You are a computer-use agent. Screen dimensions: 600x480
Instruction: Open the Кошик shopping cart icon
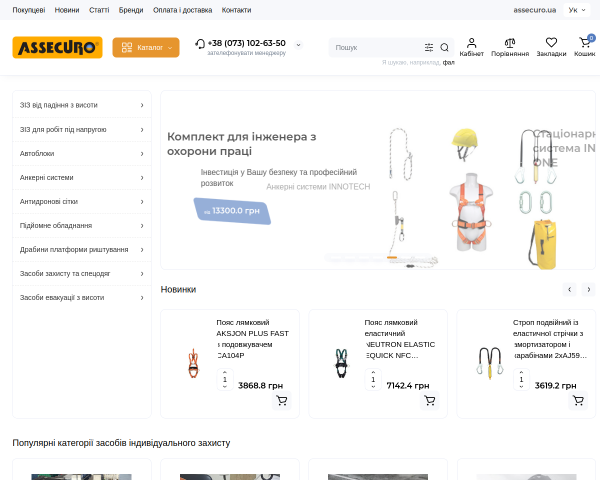click(584, 42)
